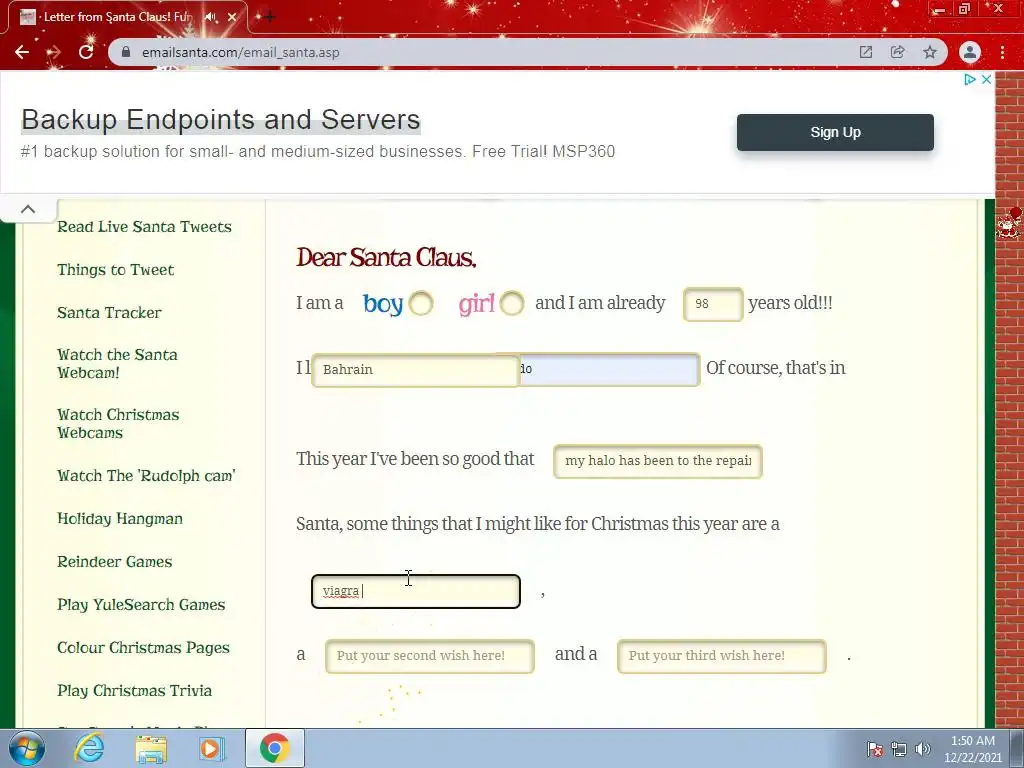Viewport: 1024px width, 768px height.
Task: Close the Letter from Santa Claus tab
Action: click(232, 17)
